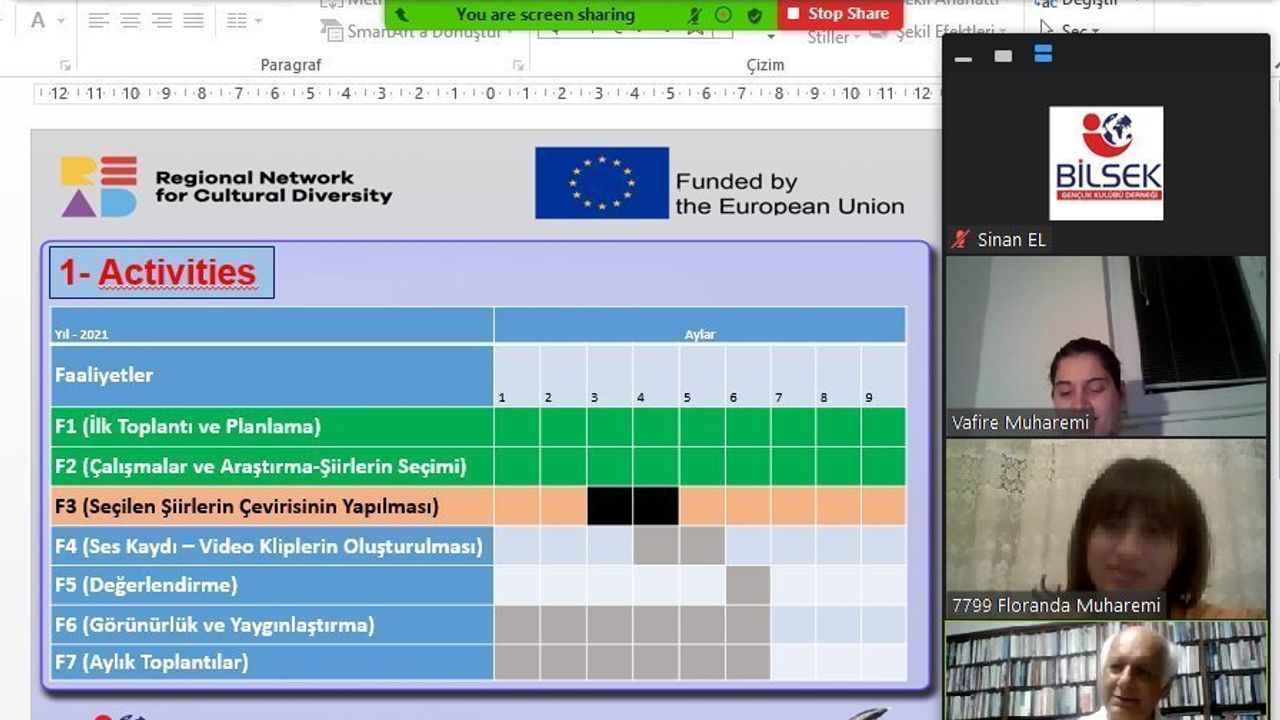Viewport: 1280px width, 720px height.
Task: Click the black F3 cell under month 4
Action: [x=656, y=506]
